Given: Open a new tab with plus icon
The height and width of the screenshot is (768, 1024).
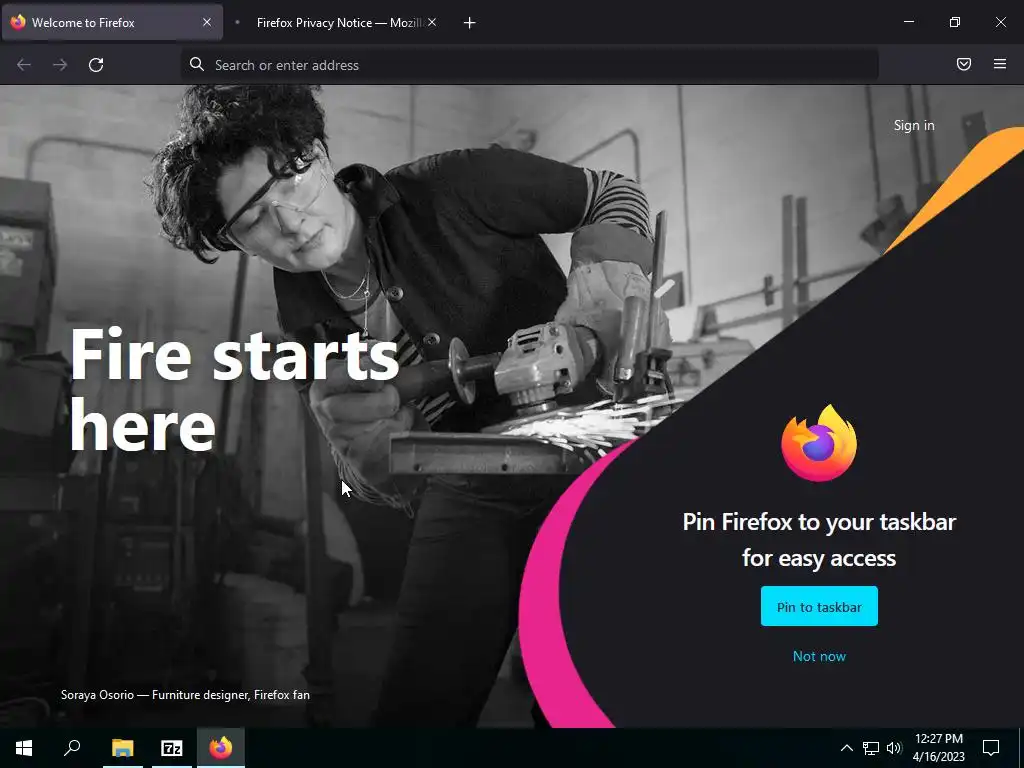Looking at the screenshot, I should (x=469, y=23).
